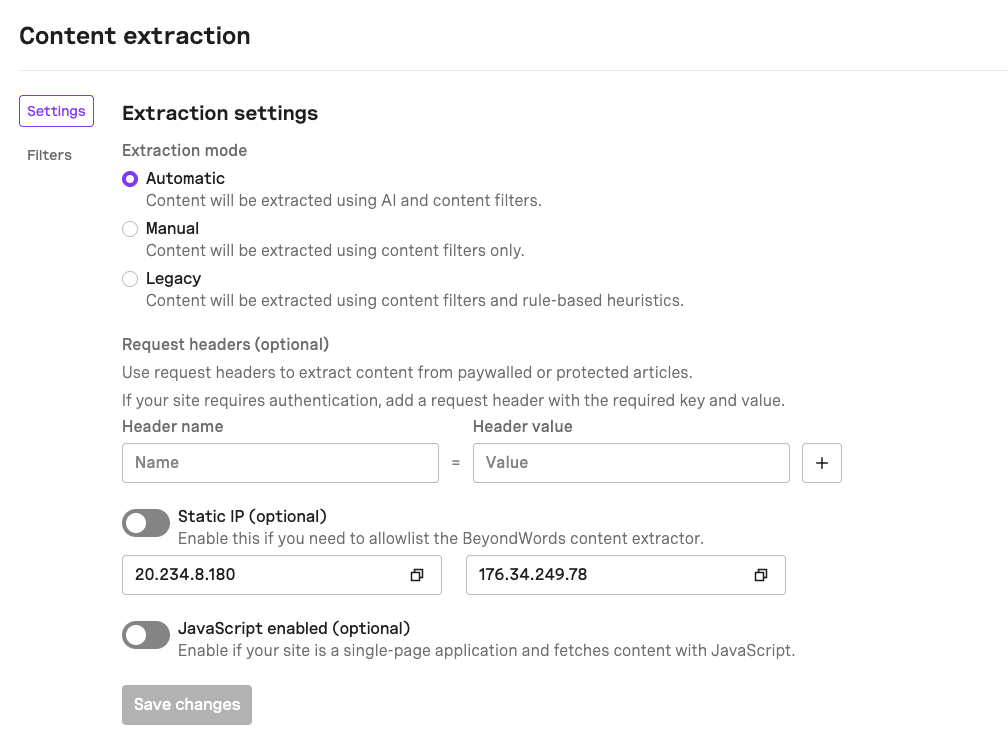Open the Settings tab
The image size is (1008, 736).
(x=56, y=111)
